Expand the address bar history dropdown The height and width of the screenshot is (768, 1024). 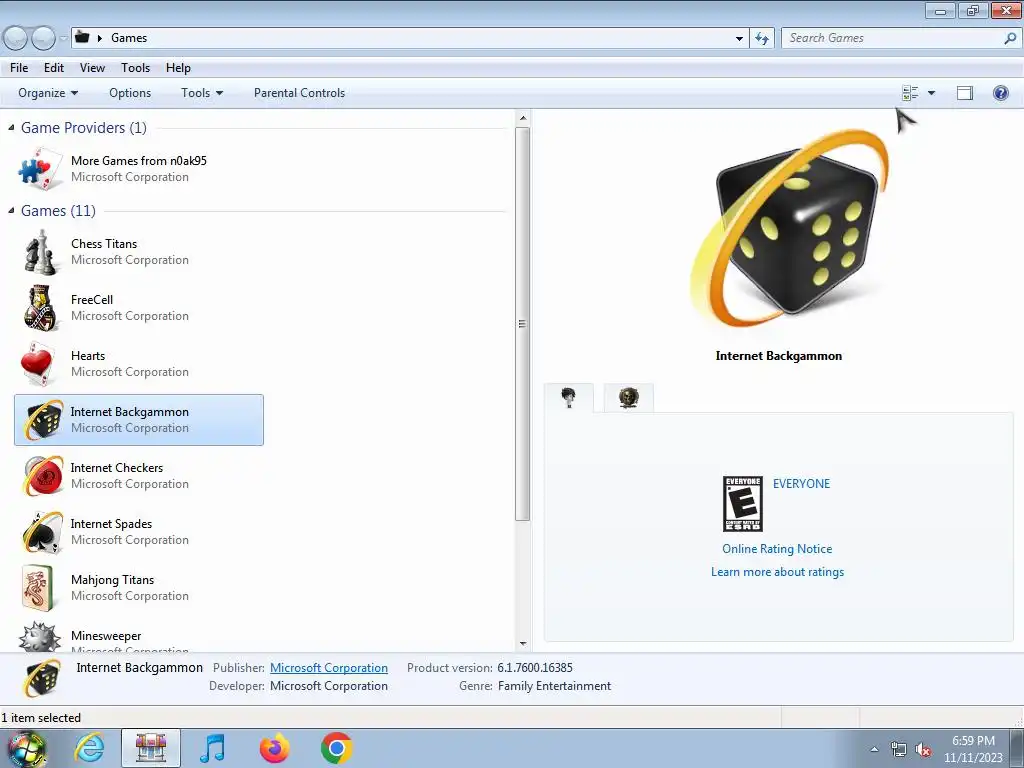739,39
